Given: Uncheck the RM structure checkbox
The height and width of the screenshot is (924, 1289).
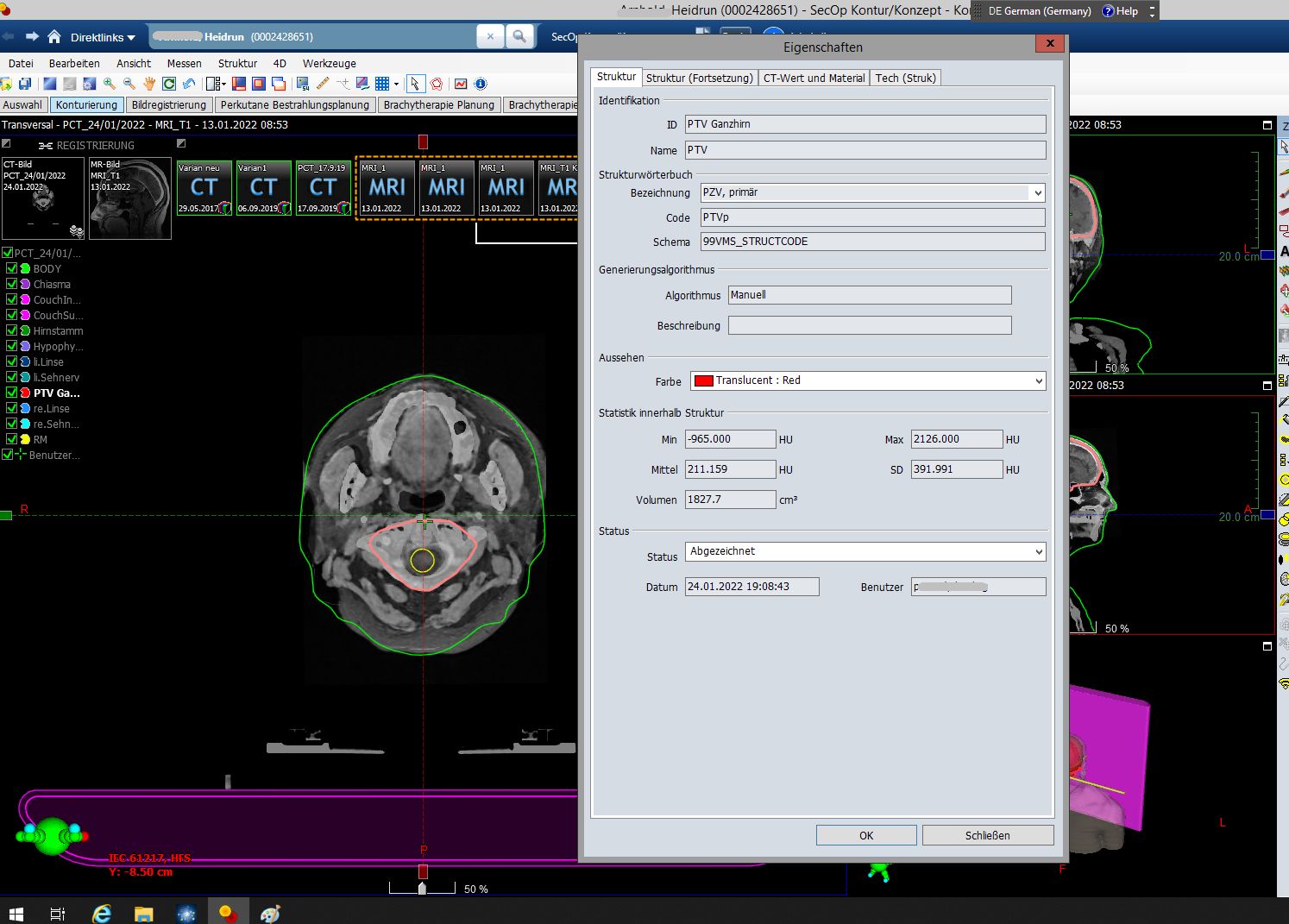Looking at the screenshot, I should [x=11, y=439].
